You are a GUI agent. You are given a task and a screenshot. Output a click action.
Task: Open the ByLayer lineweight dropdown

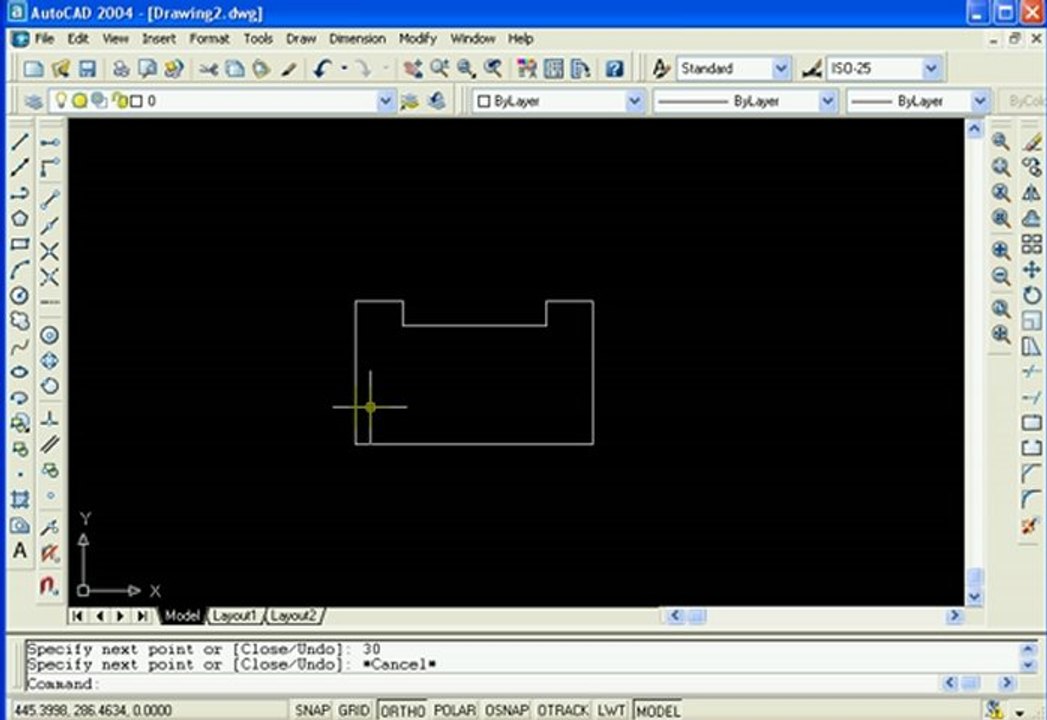[979, 101]
